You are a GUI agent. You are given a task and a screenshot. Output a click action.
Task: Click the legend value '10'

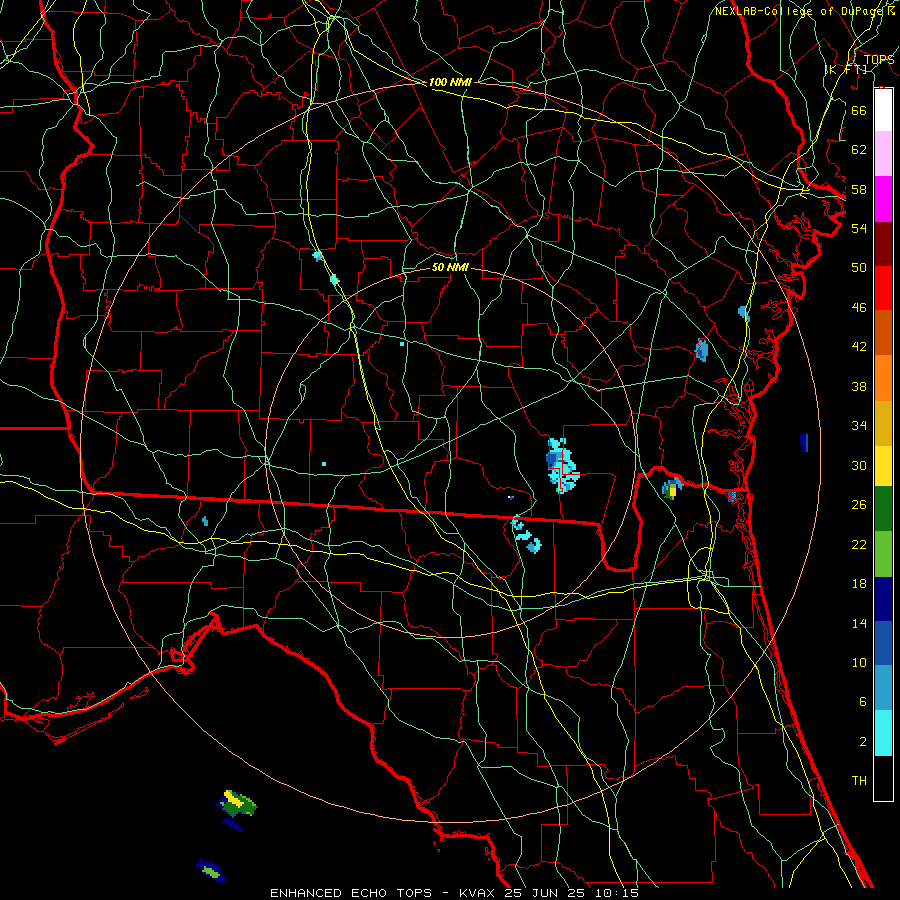(x=859, y=663)
